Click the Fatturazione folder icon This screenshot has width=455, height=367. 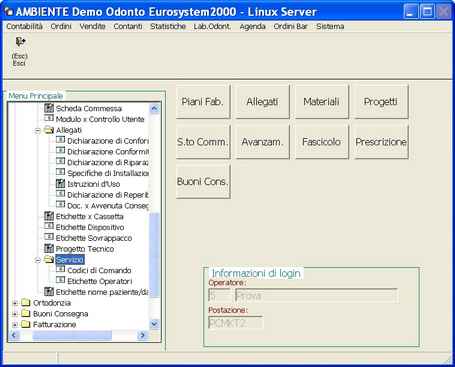(x=26, y=324)
